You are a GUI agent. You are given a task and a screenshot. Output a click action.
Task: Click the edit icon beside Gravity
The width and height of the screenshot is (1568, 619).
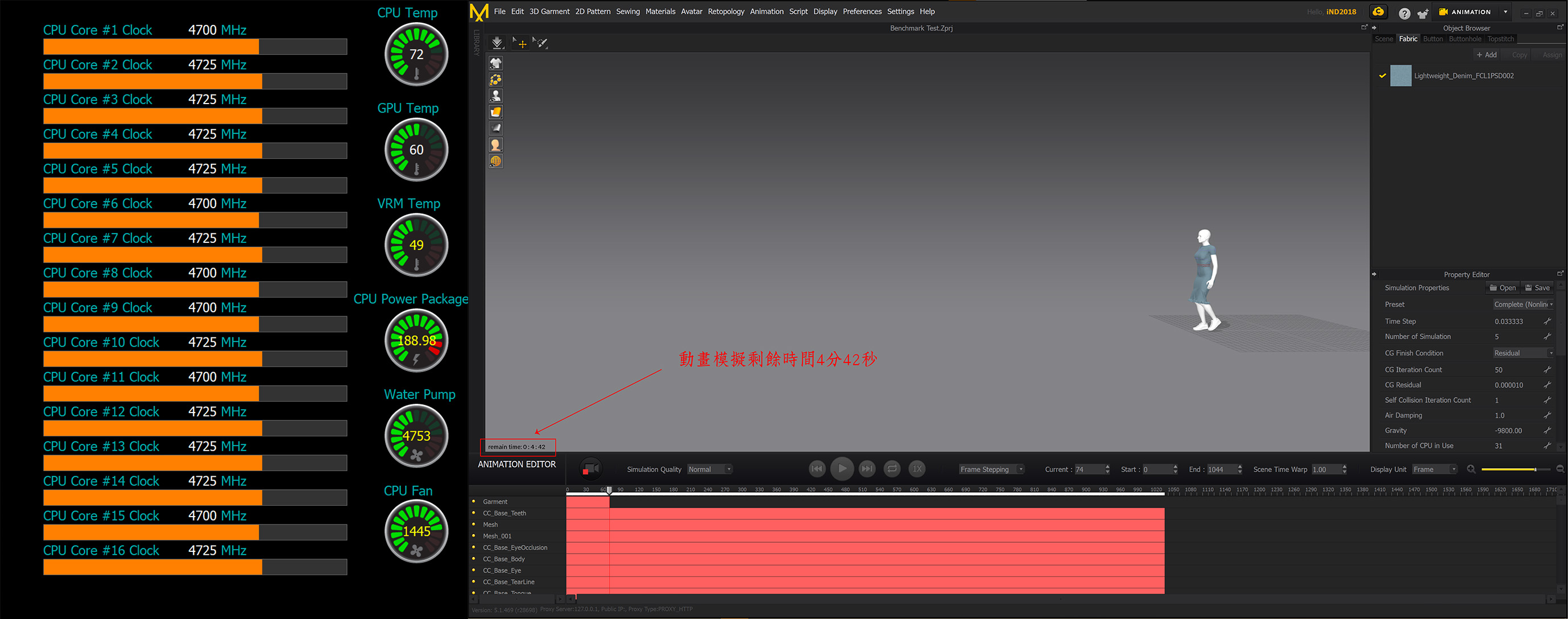1547,430
